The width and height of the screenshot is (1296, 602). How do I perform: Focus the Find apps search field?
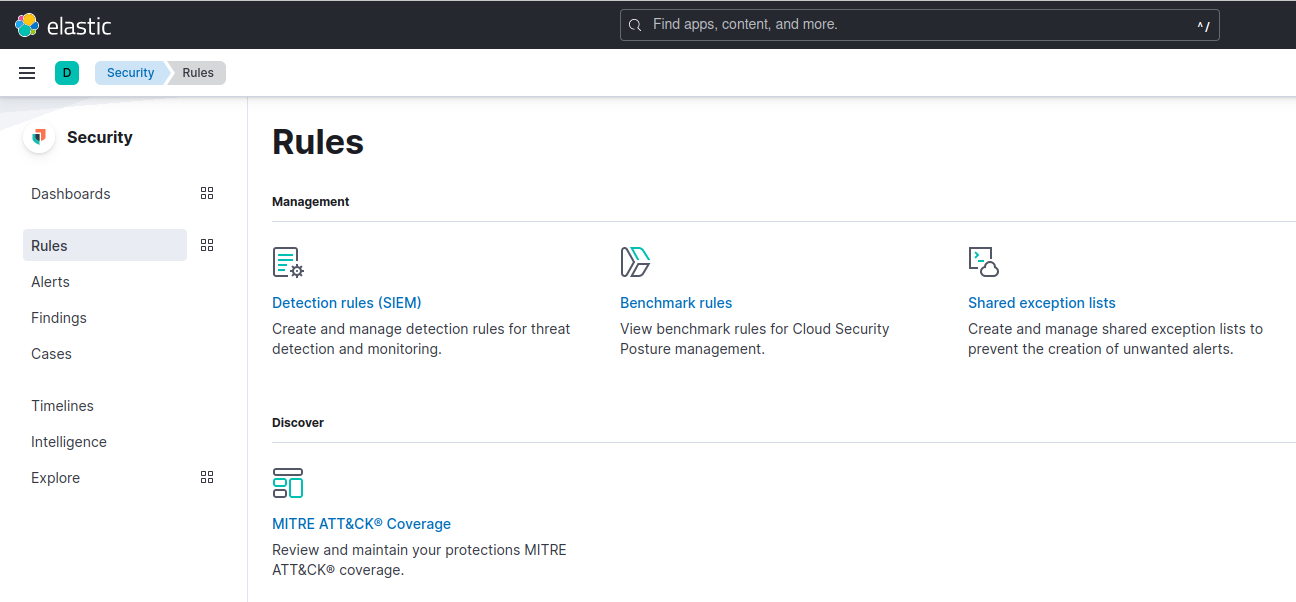(920, 25)
